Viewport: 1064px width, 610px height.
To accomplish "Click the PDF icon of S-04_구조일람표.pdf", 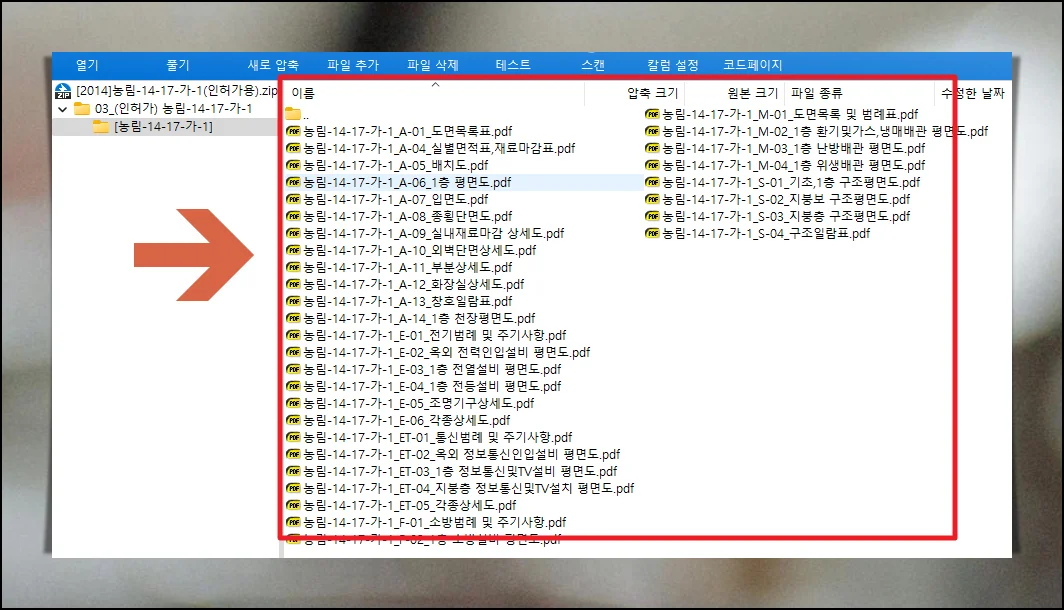I will (x=652, y=233).
